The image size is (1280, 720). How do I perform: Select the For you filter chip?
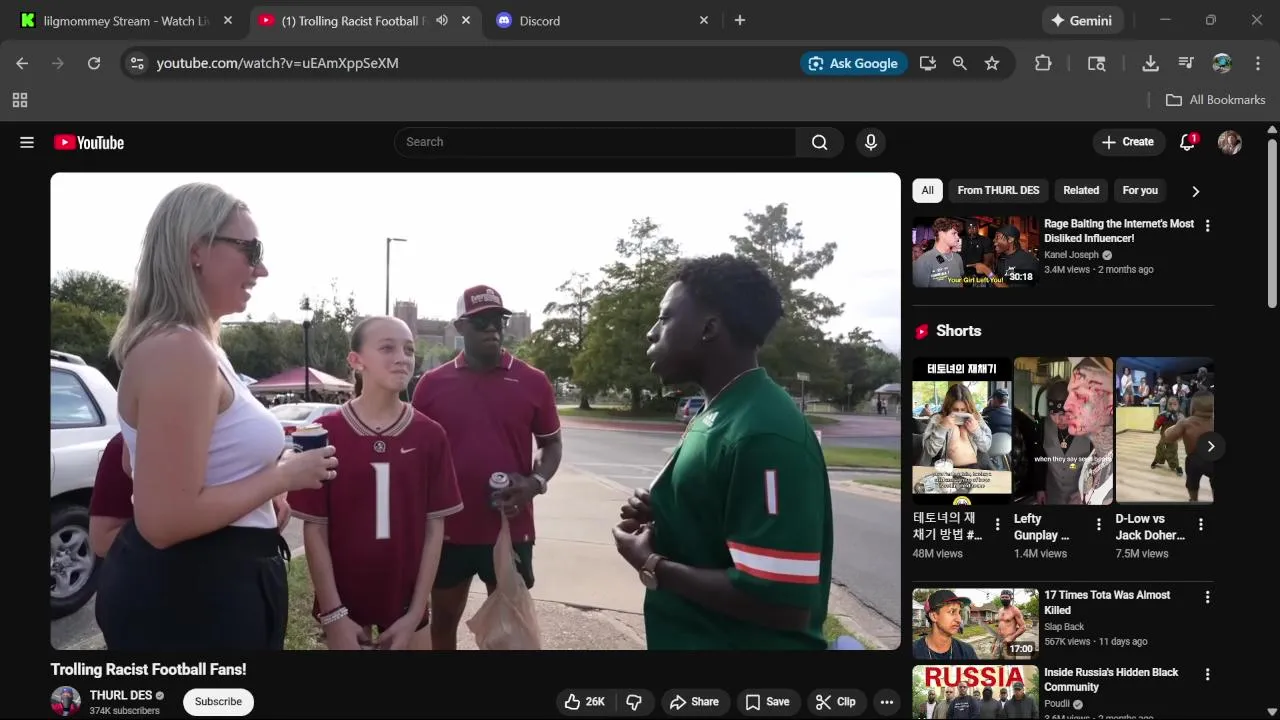pos(1140,190)
